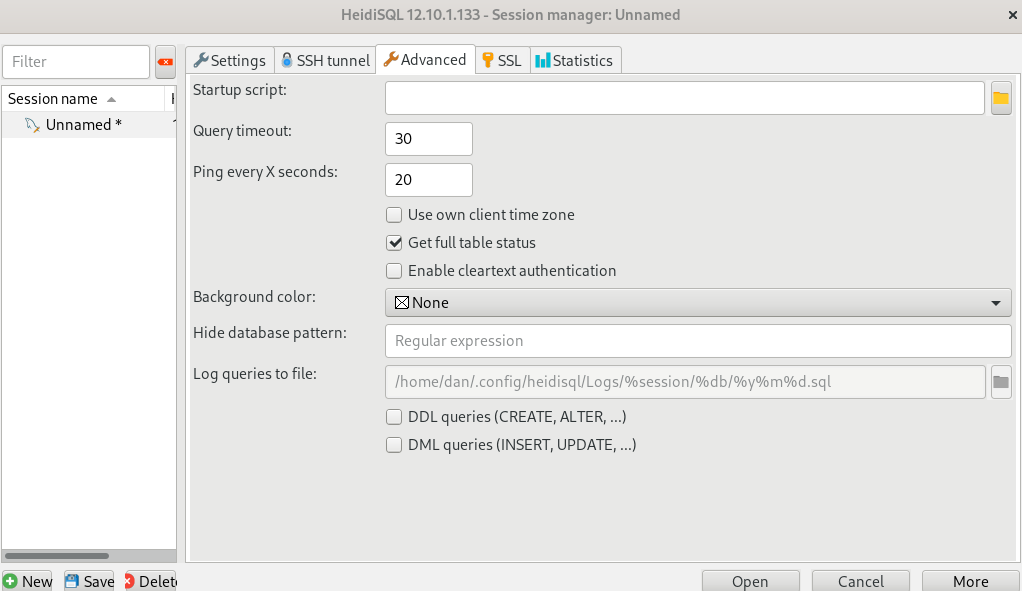Screen dimensions: 1022x591
Task: Clear the session filter with red icon
Action: pyautogui.click(x=166, y=62)
